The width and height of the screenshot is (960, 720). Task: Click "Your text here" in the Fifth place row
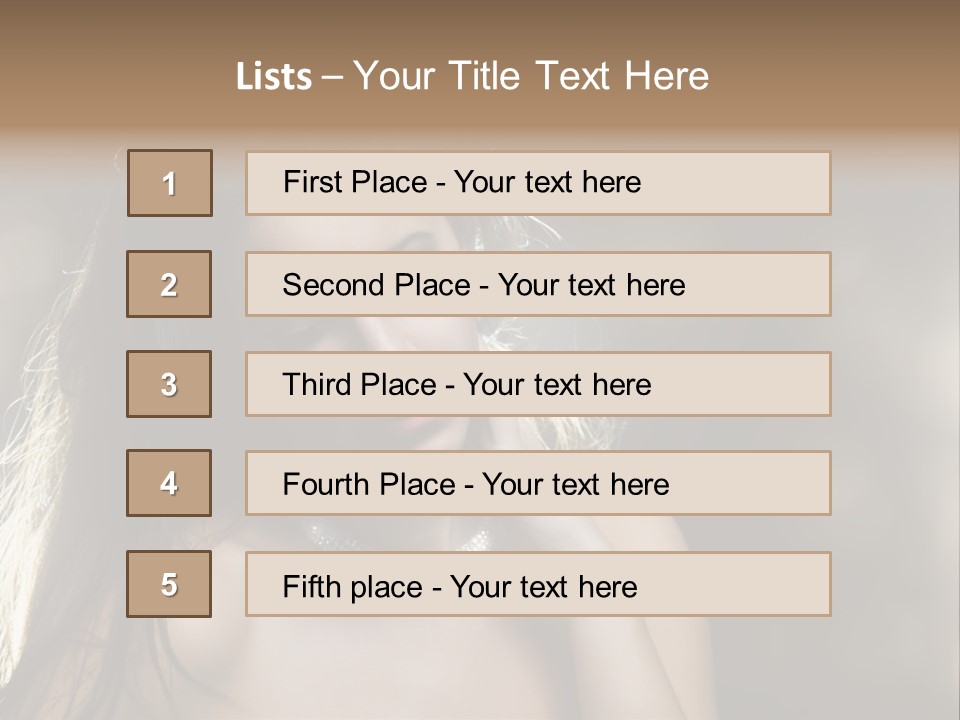click(543, 586)
